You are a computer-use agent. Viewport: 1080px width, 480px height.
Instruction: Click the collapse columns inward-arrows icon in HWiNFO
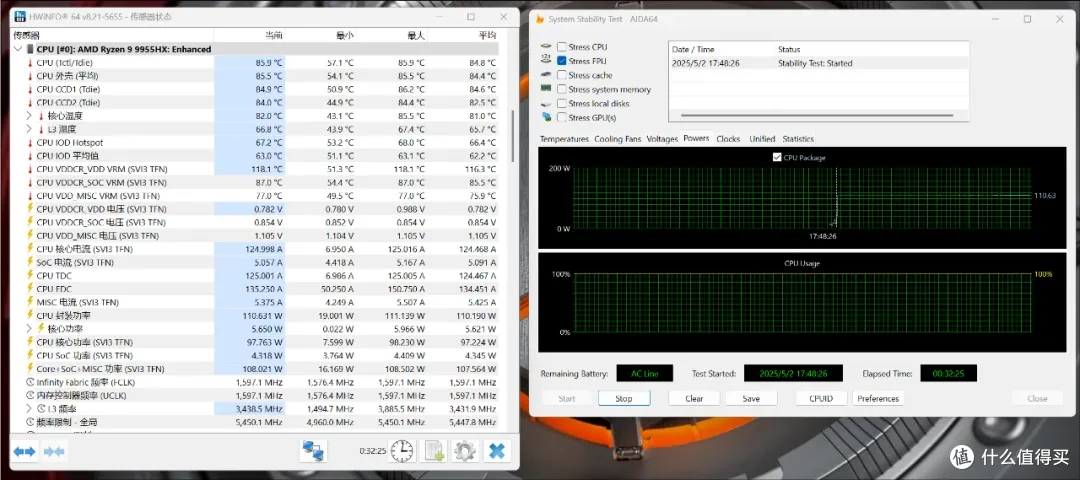pyautogui.click(x=54, y=452)
